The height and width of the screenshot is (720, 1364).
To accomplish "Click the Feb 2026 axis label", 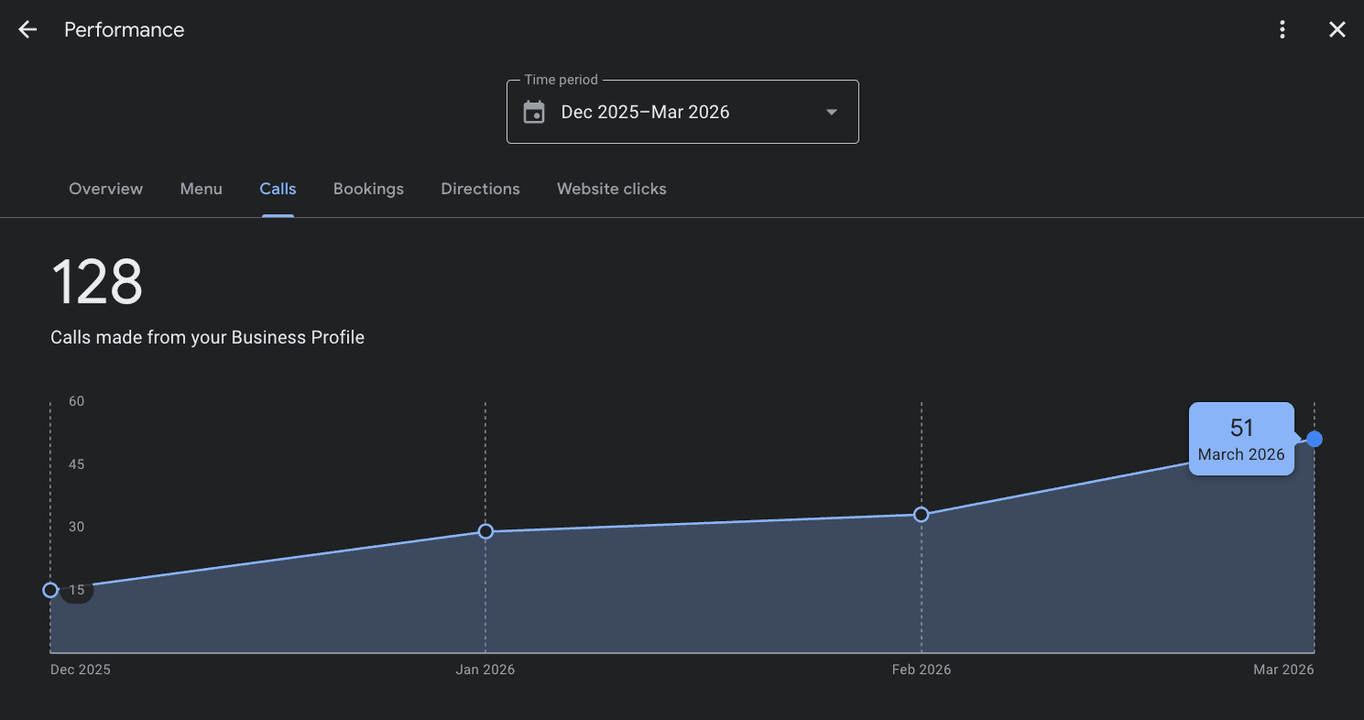I will 921,670.
